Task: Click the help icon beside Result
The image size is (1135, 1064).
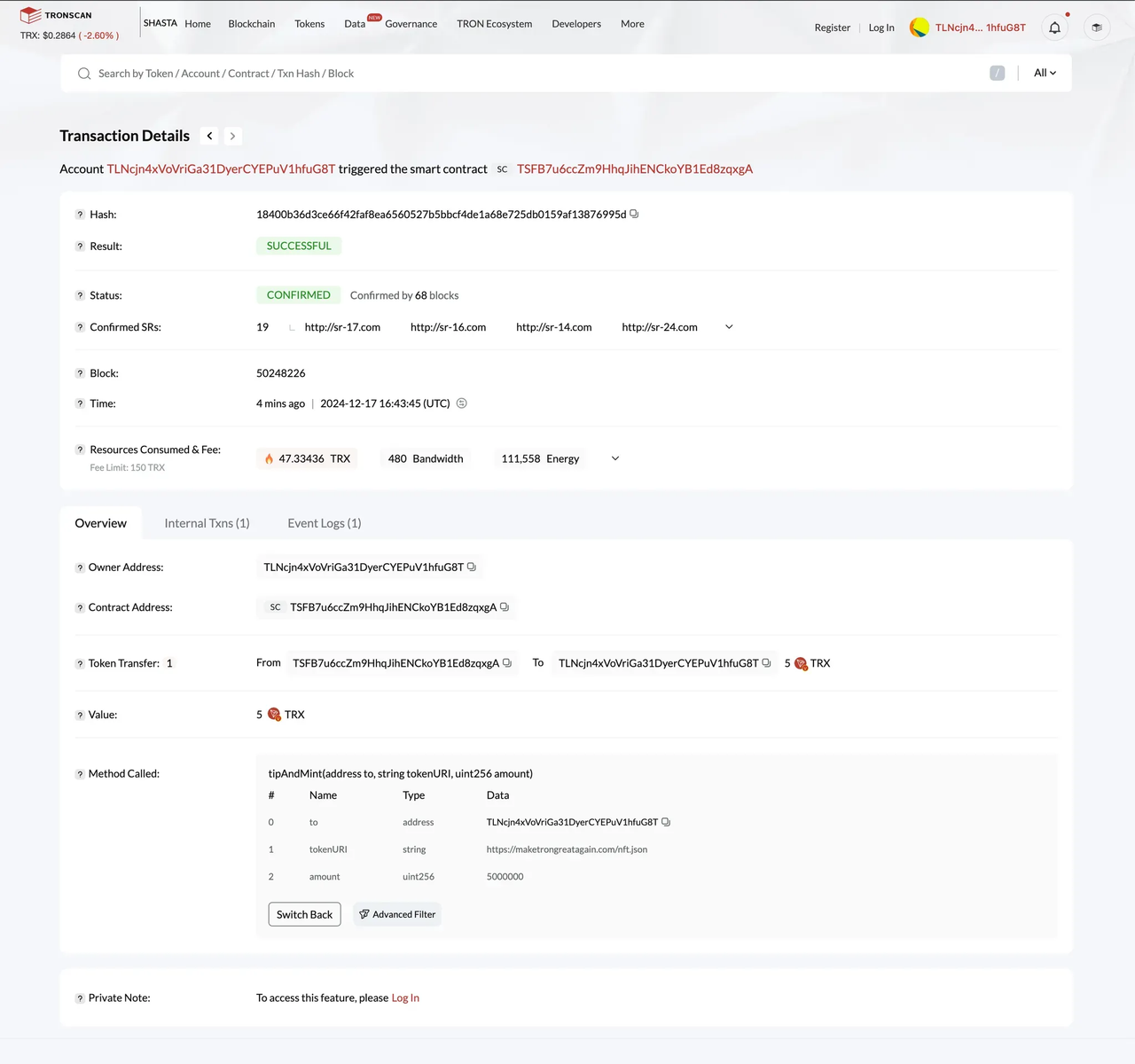Action: click(80, 246)
